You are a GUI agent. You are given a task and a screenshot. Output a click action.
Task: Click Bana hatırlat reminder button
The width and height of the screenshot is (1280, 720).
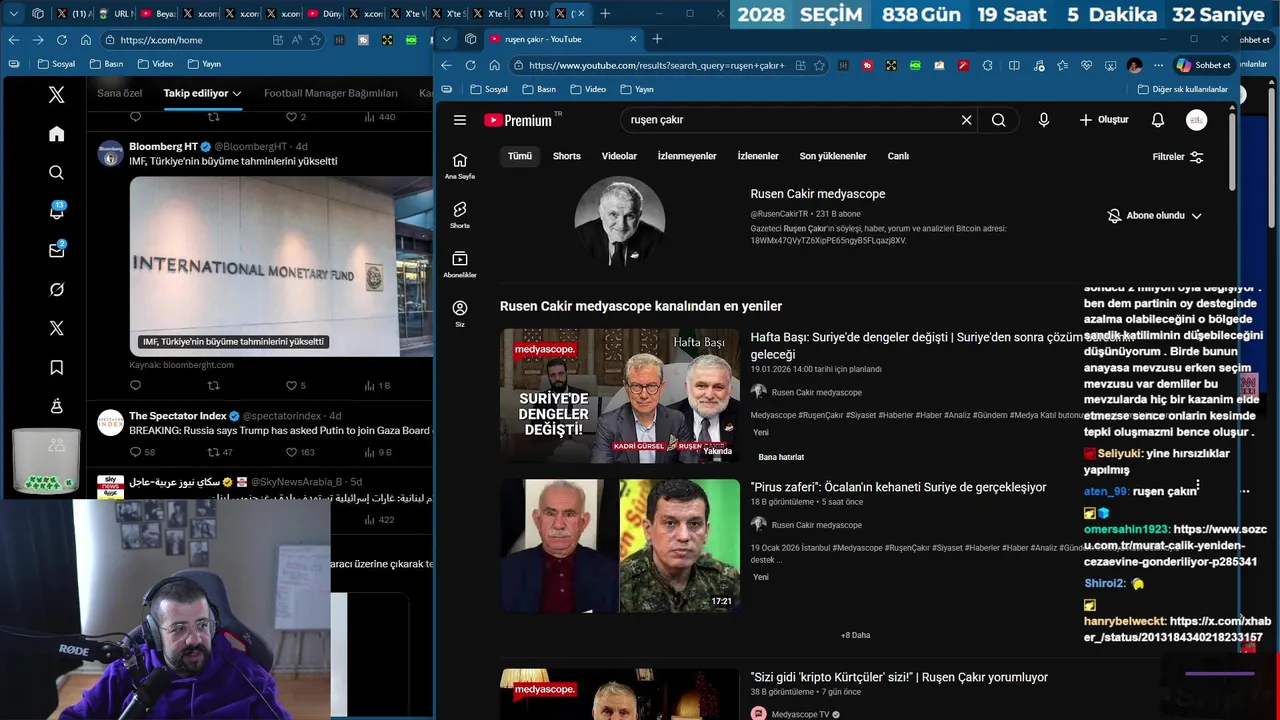coord(781,457)
